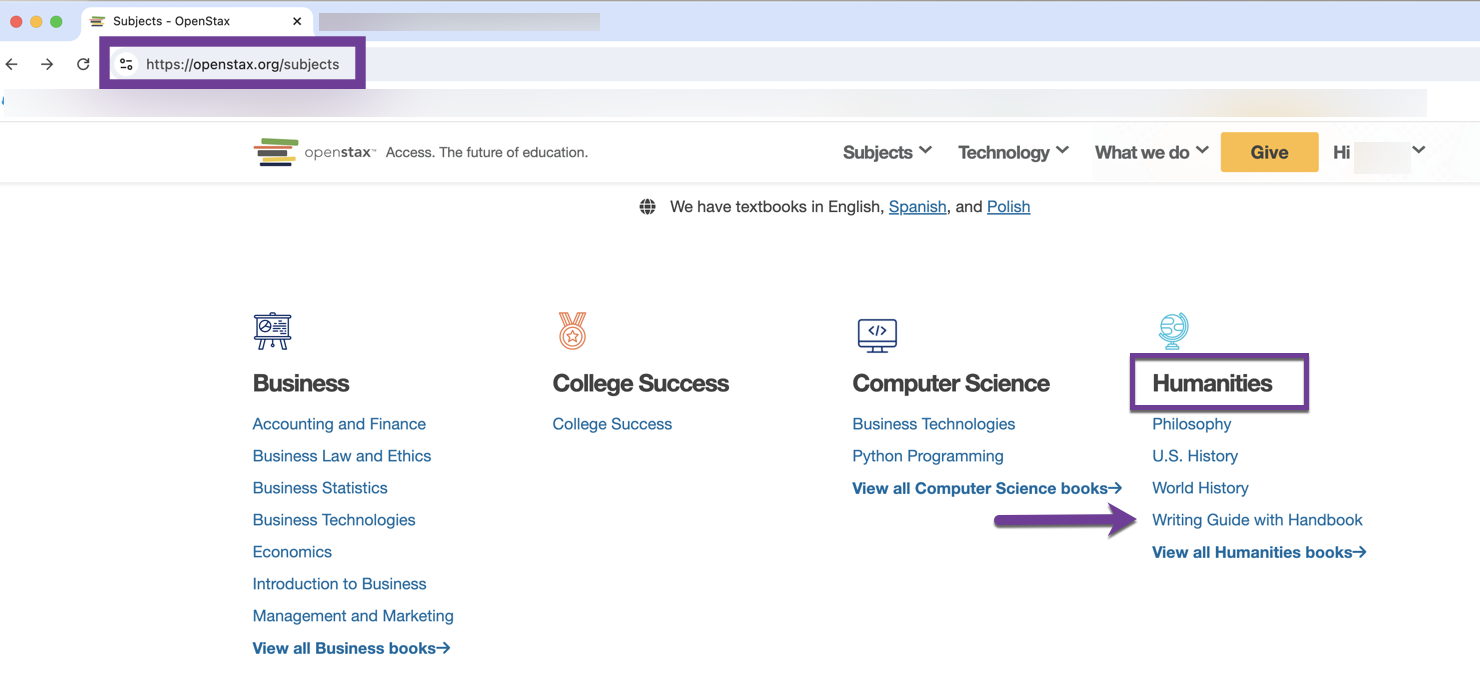This screenshot has height=692, width=1480.
Task: Click the College Success section heading
Action: coord(641,383)
